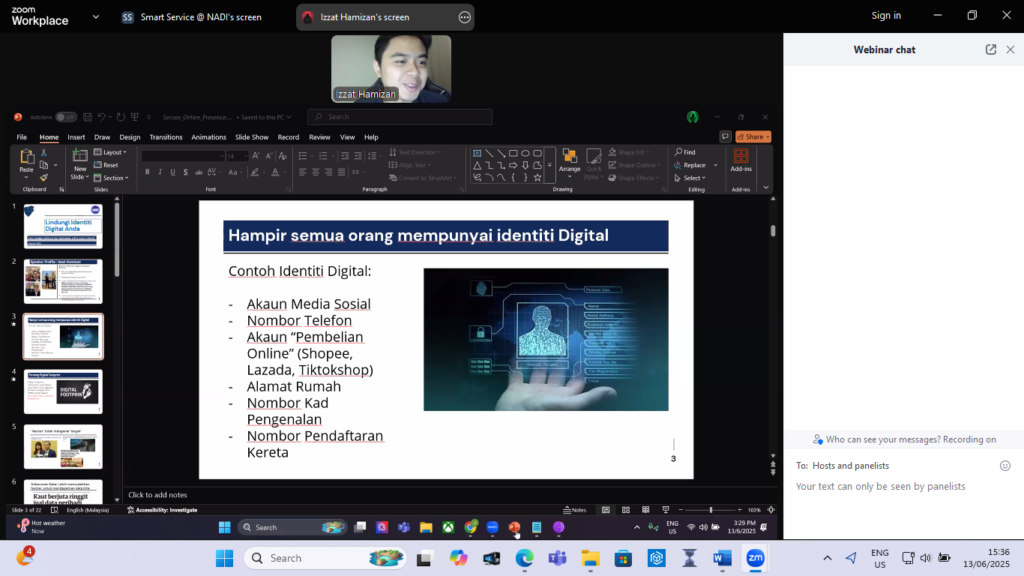Image resolution: width=1024 pixels, height=576 pixels.
Task: Open more options on Izzat Hamizan's screen tab
Action: tap(464, 17)
